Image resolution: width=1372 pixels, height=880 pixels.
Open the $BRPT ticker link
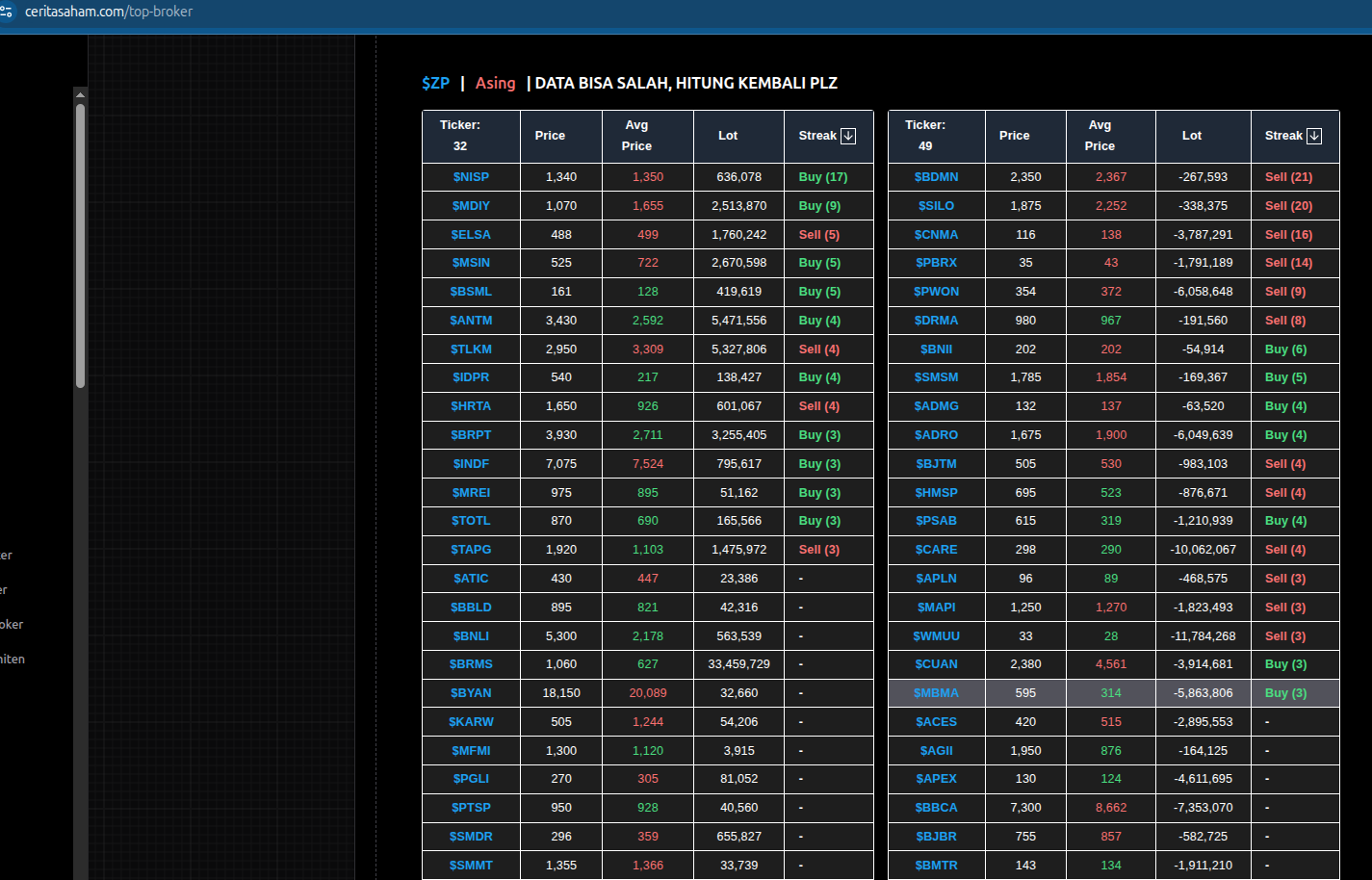(x=471, y=435)
